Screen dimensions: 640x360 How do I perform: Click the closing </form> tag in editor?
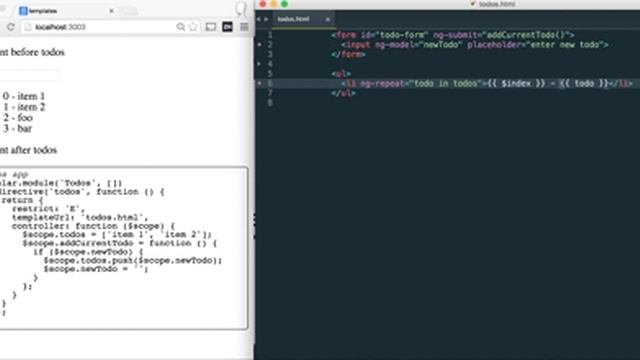(x=348, y=54)
